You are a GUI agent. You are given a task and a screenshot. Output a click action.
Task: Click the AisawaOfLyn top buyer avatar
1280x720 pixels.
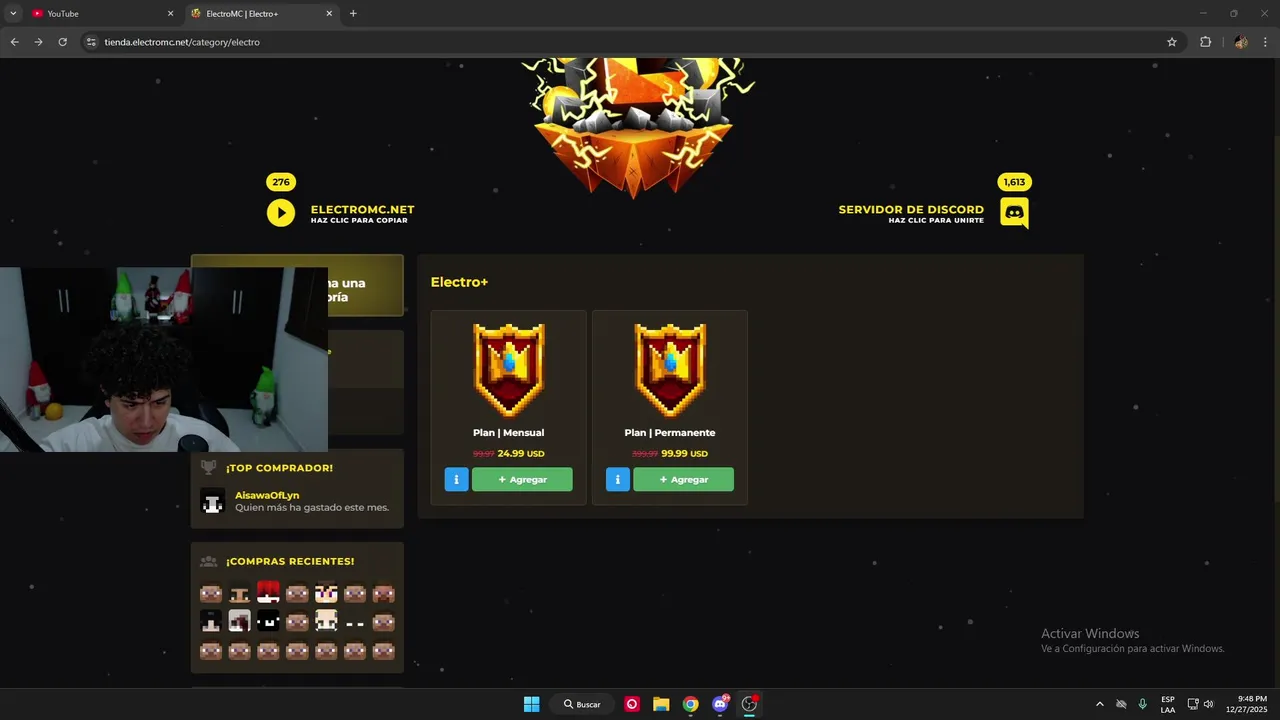212,502
